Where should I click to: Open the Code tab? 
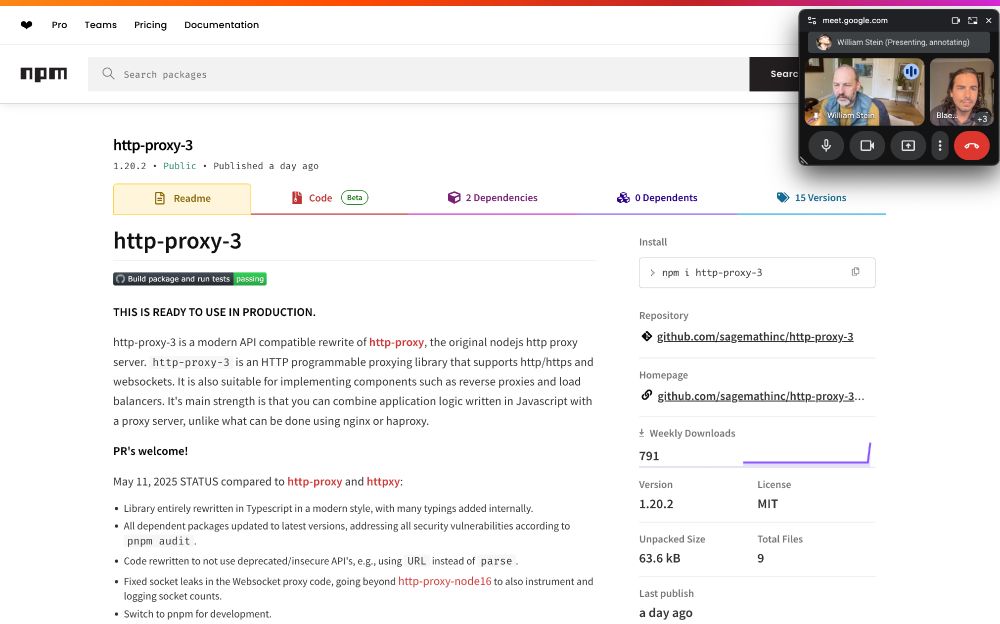click(329, 198)
